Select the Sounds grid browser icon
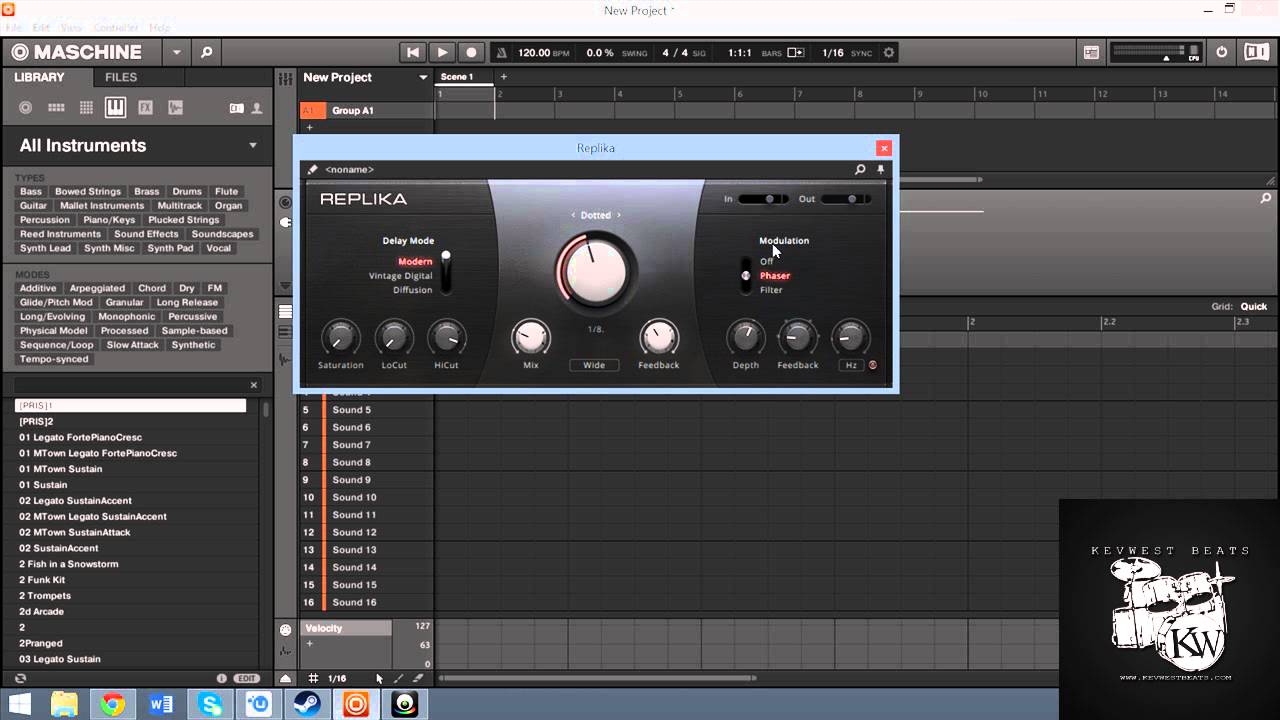Screen dimensions: 1280x720 point(86,108)
